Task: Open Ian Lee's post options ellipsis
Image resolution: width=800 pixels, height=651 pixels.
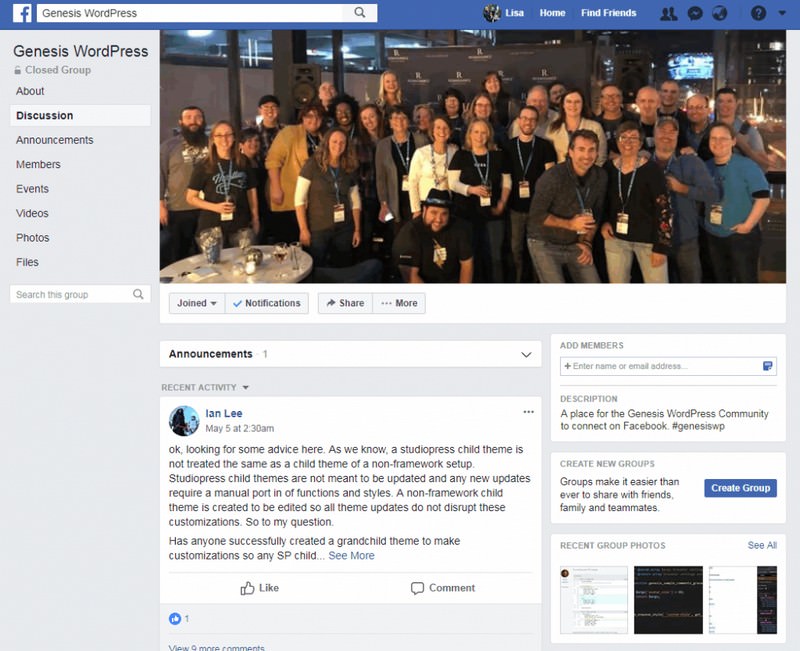Action: click(529, 412)
